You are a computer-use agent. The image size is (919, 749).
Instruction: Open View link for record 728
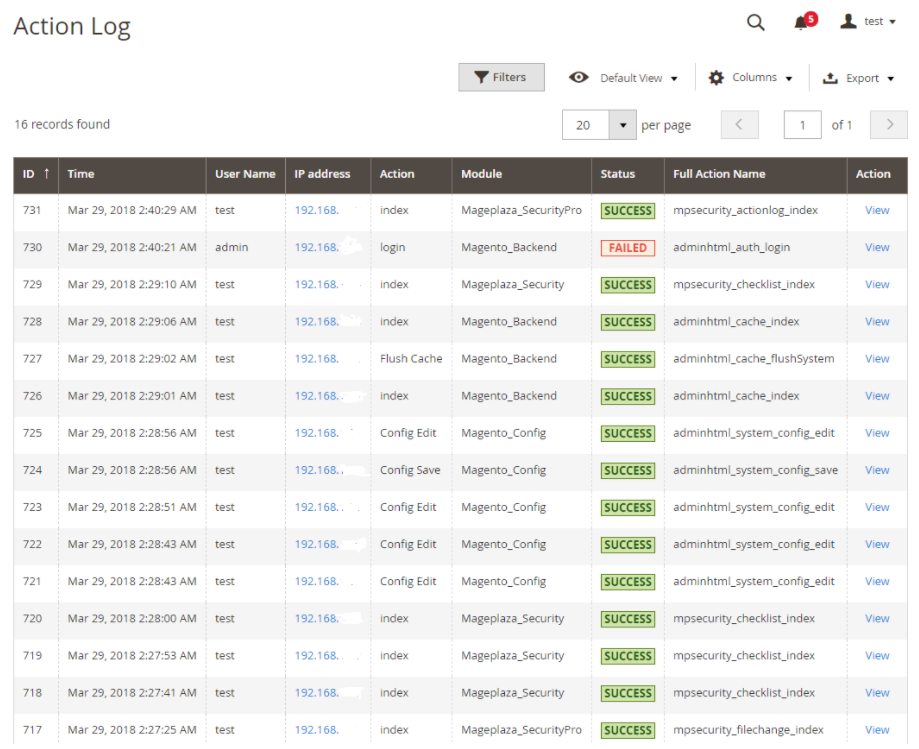pyautogui.click(x=877, y=322)
